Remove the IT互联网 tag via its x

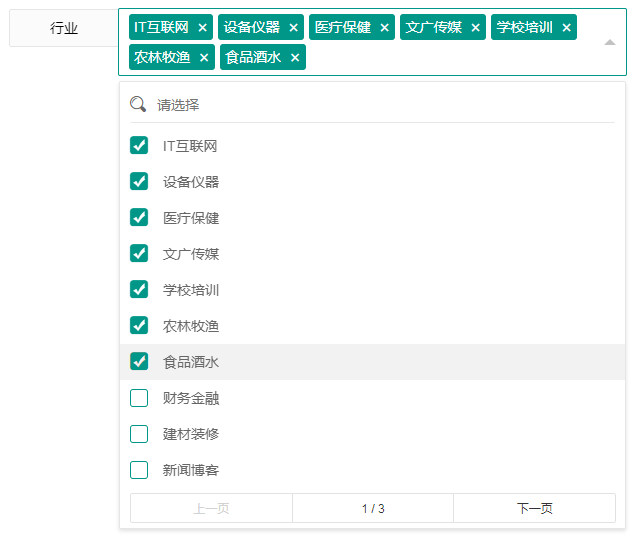(x=203, y=28)
